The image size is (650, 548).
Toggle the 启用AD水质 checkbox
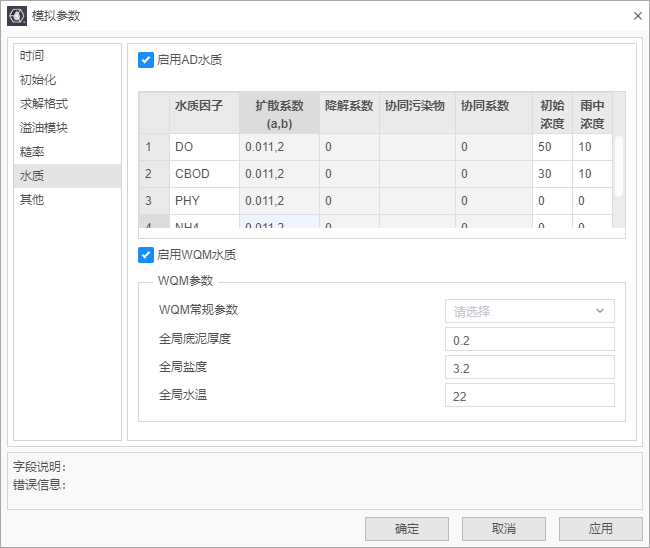click(146, 60)
